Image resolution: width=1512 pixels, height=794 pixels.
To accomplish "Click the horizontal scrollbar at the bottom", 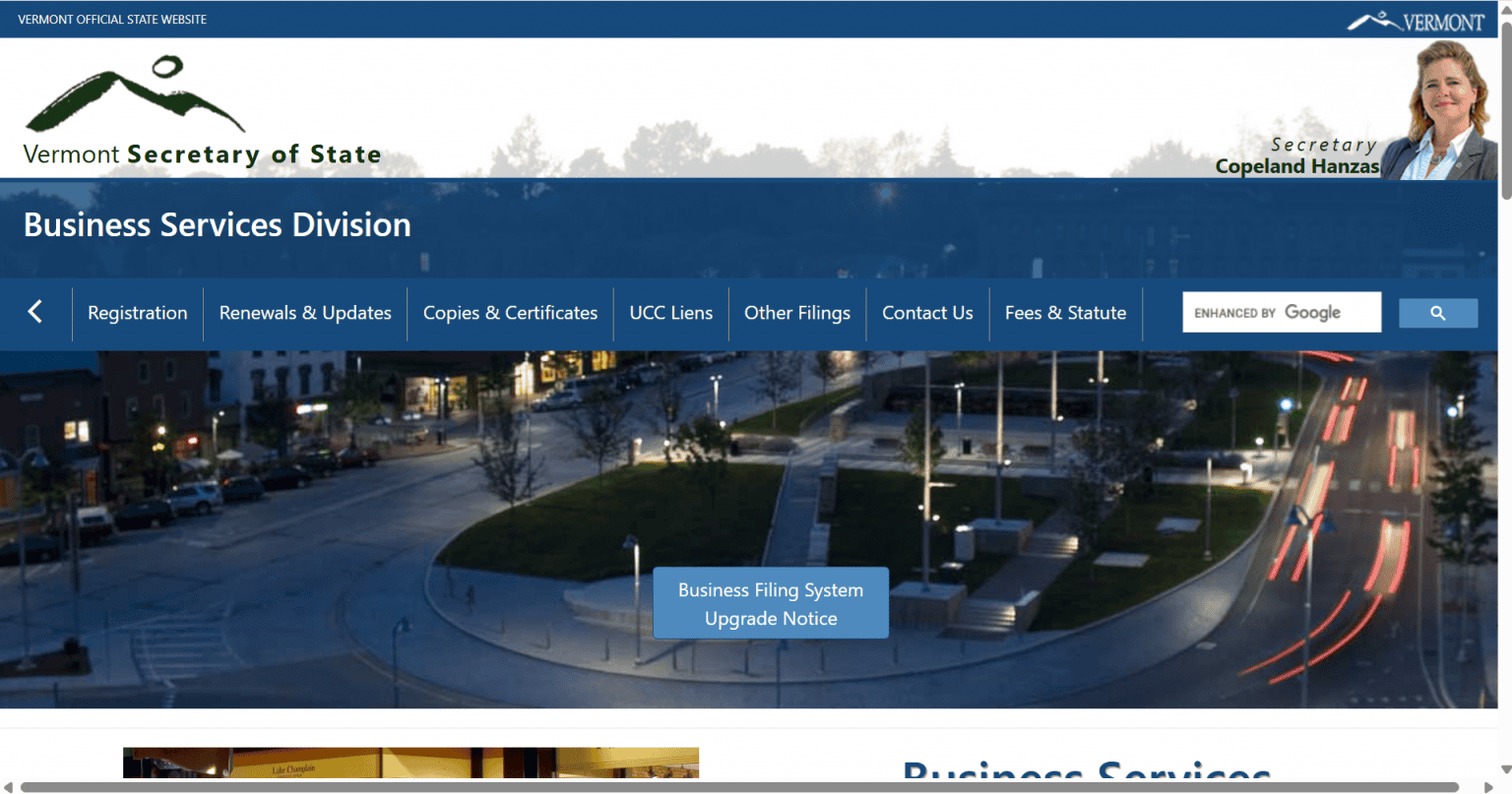I will 740,787.
